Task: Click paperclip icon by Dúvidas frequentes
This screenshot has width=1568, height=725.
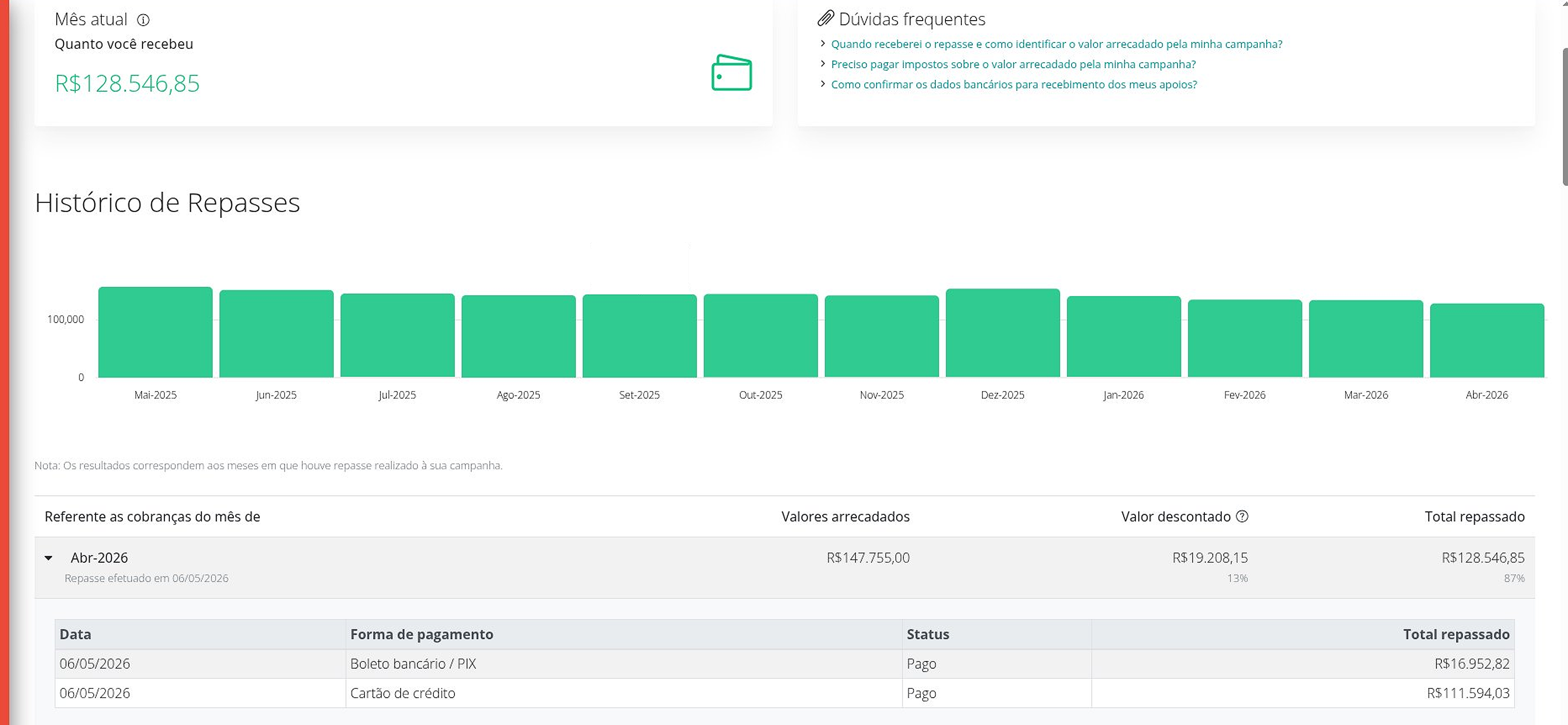Action: (825, 18)
